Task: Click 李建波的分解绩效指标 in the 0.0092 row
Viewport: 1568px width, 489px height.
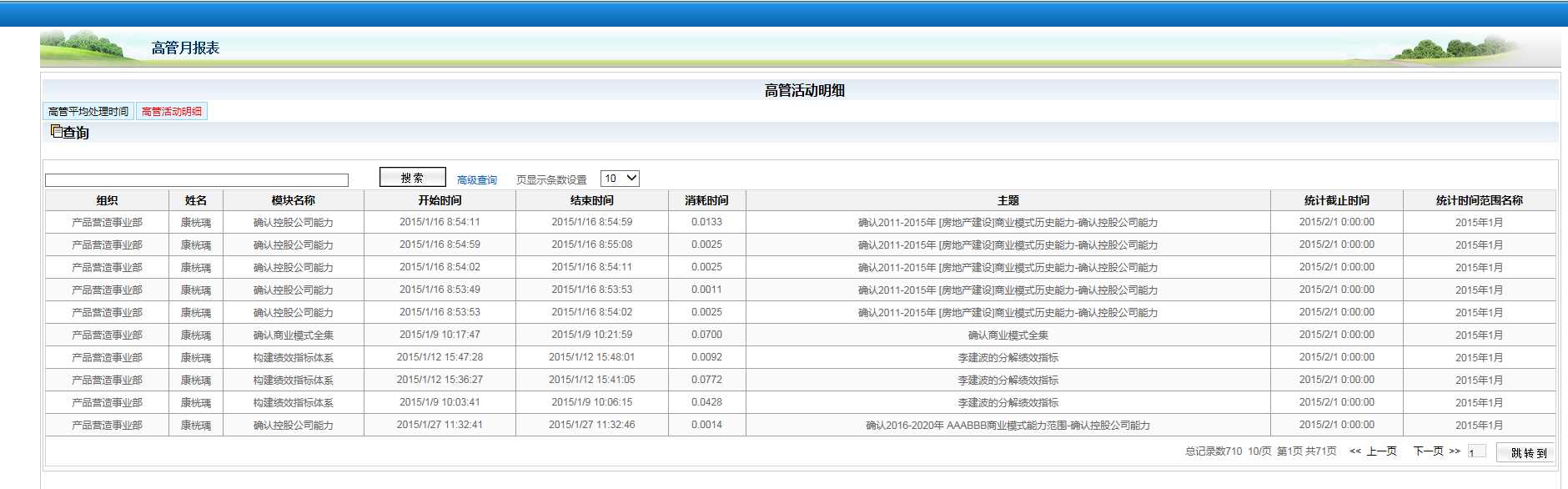Action: click(1008, 358)
